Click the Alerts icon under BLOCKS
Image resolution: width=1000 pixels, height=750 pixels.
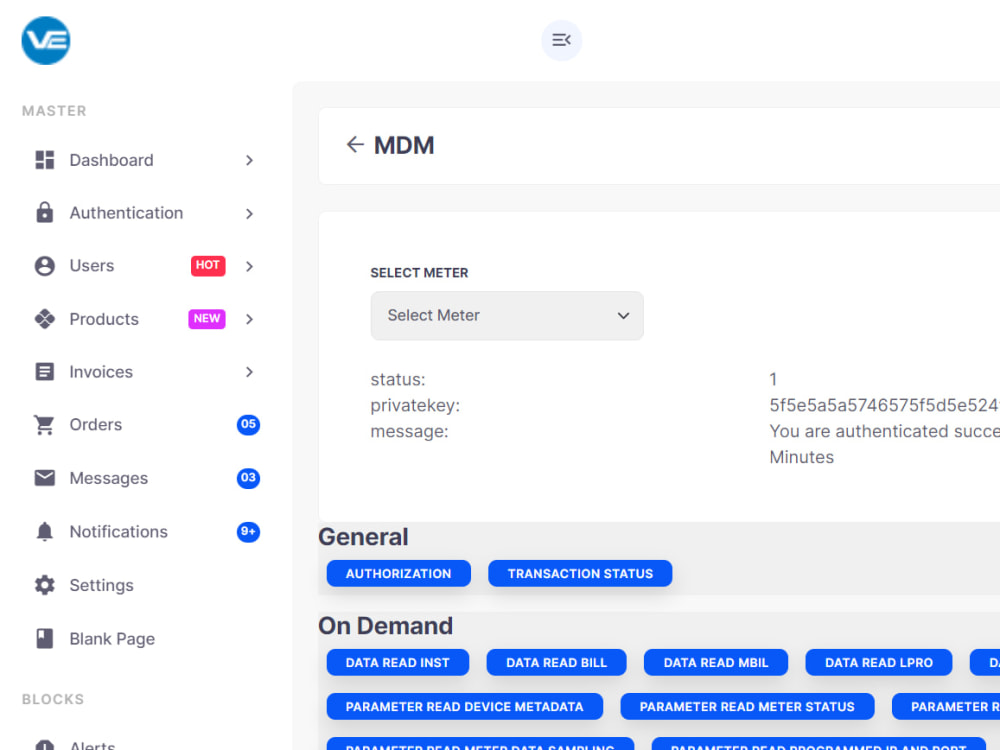pos(44,744)
